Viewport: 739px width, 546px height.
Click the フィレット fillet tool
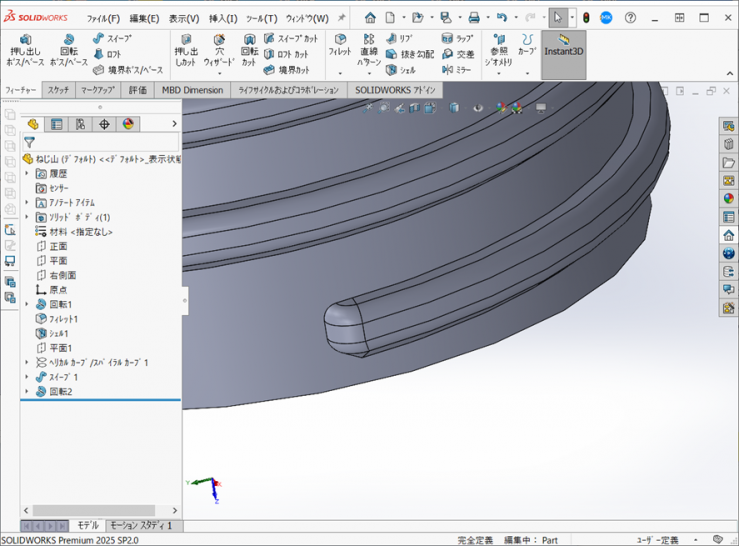[340, 46]
